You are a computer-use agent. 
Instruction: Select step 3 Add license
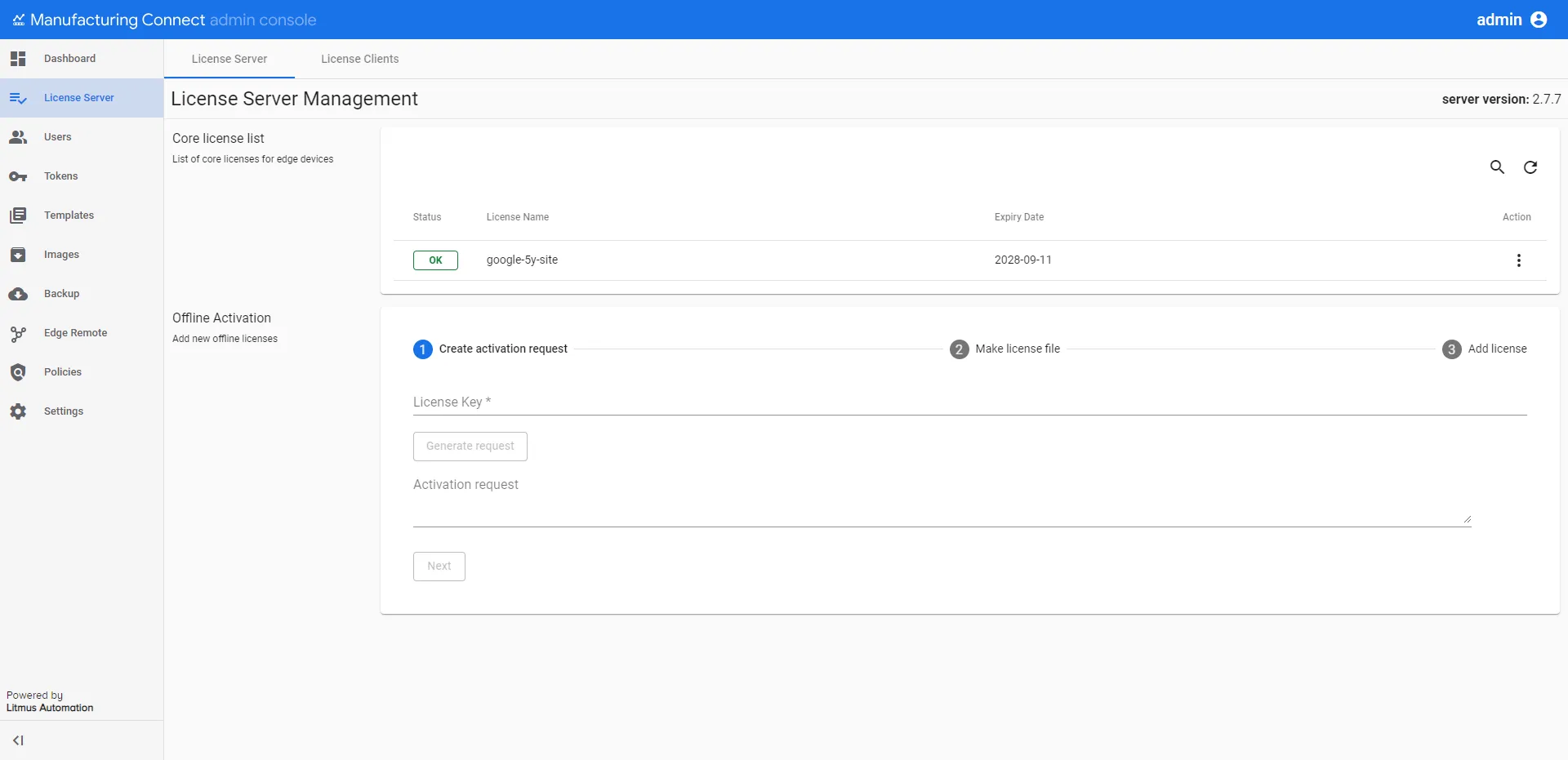(x=1485, y=349)
